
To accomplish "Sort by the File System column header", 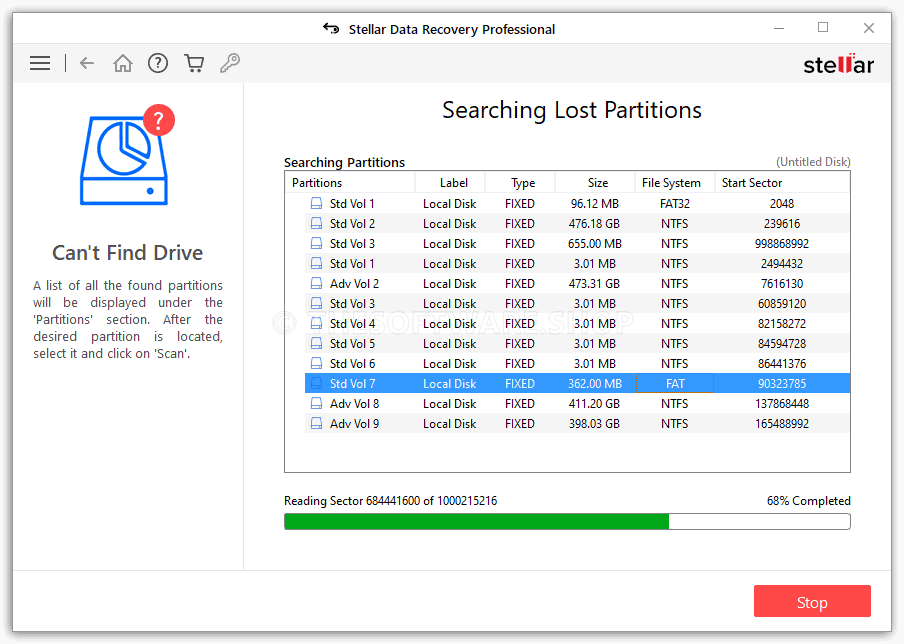I will pyautogui.click(x=675, y=183).
